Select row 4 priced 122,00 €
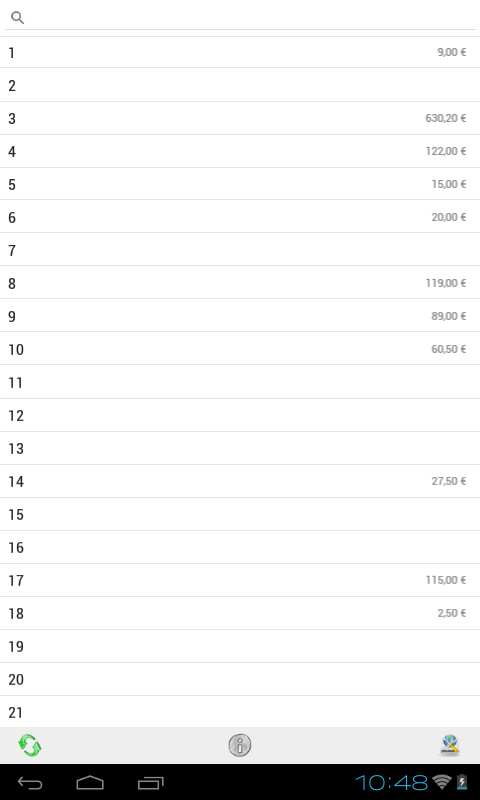Screen dimensions: 480x800 [240, 152]
